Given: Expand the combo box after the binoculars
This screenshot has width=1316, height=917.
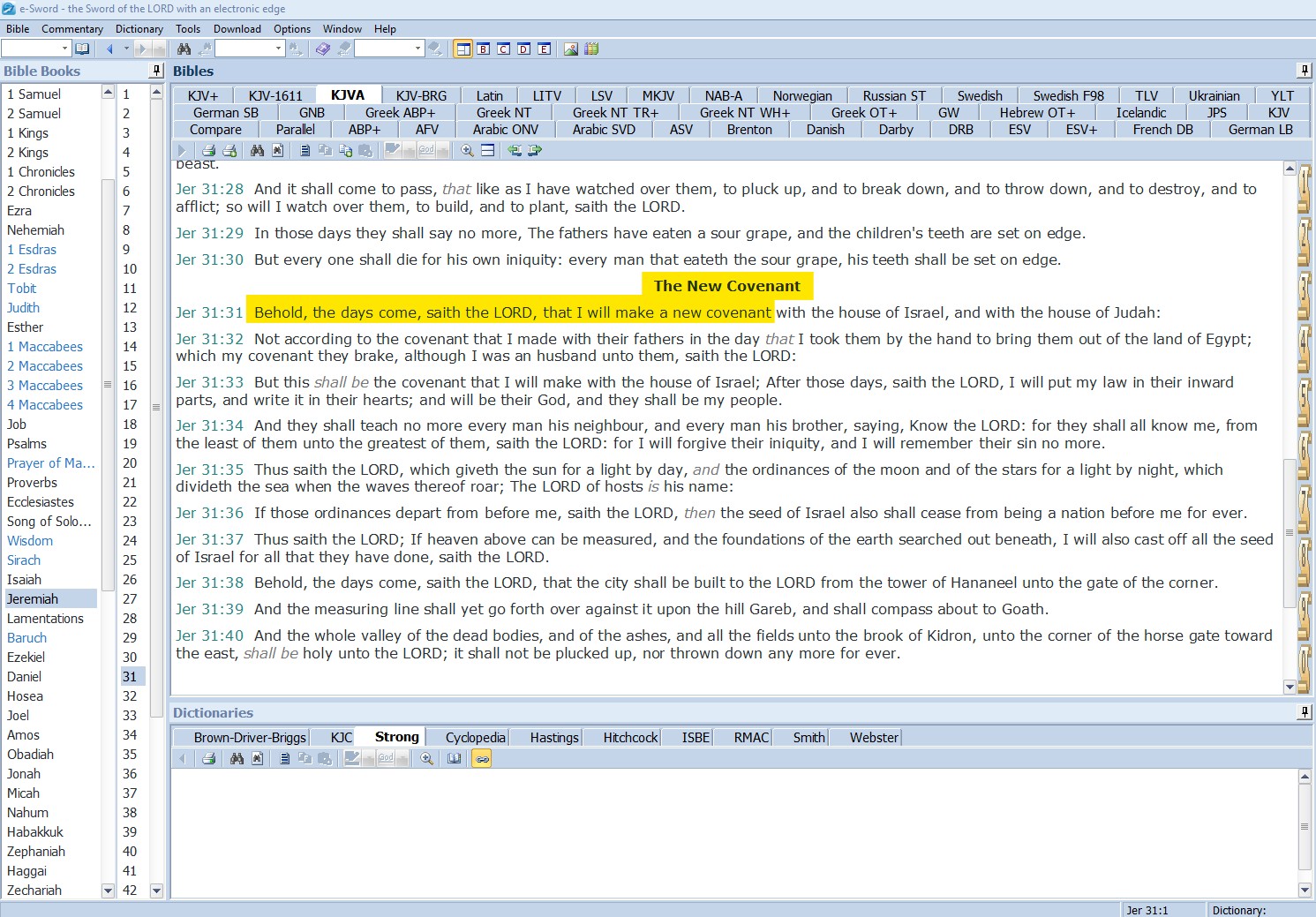Looking at the screenshot, I should click(278, 49).
